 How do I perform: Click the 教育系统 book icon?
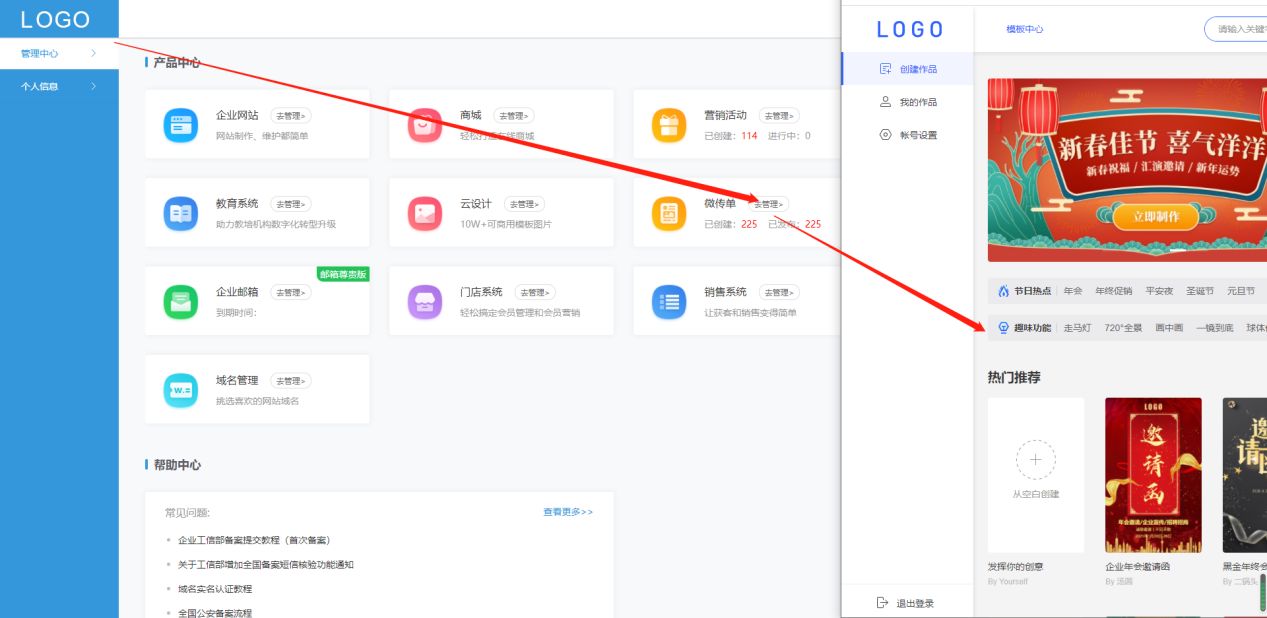[x=181, y=213]
